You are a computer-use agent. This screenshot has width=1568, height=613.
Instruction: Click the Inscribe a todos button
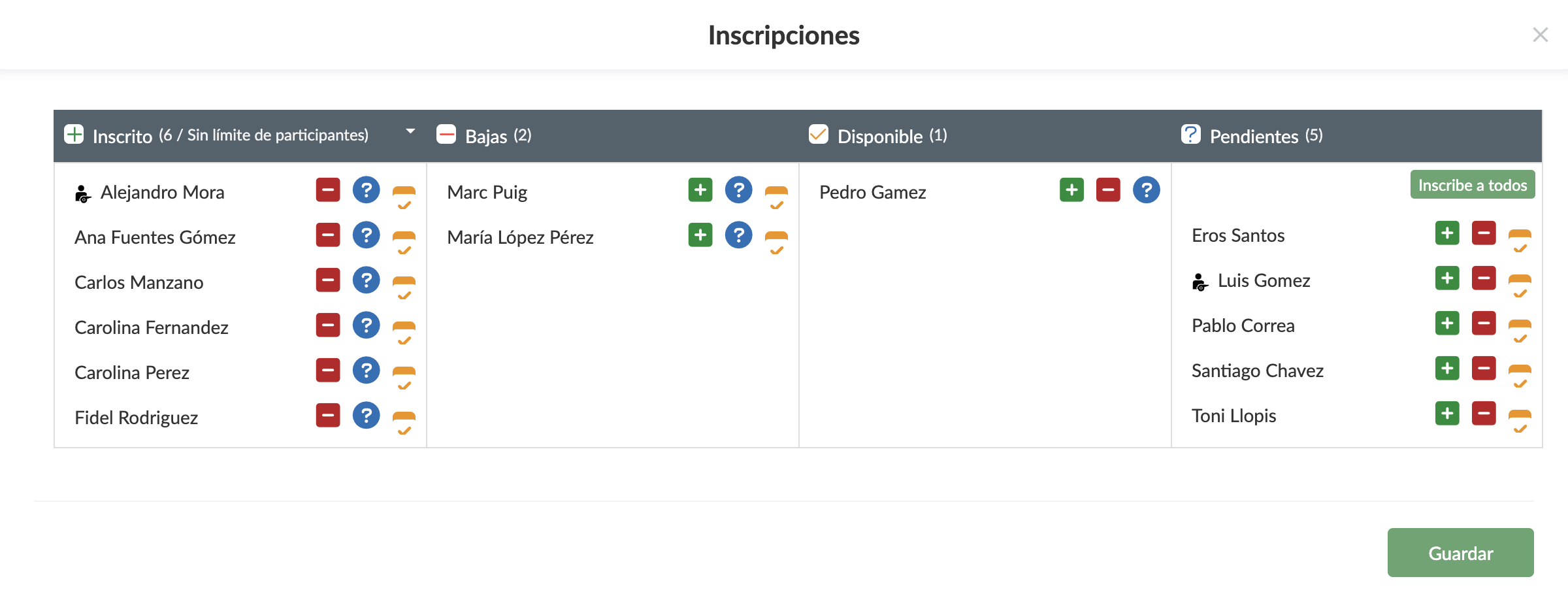pos(1472,185)
